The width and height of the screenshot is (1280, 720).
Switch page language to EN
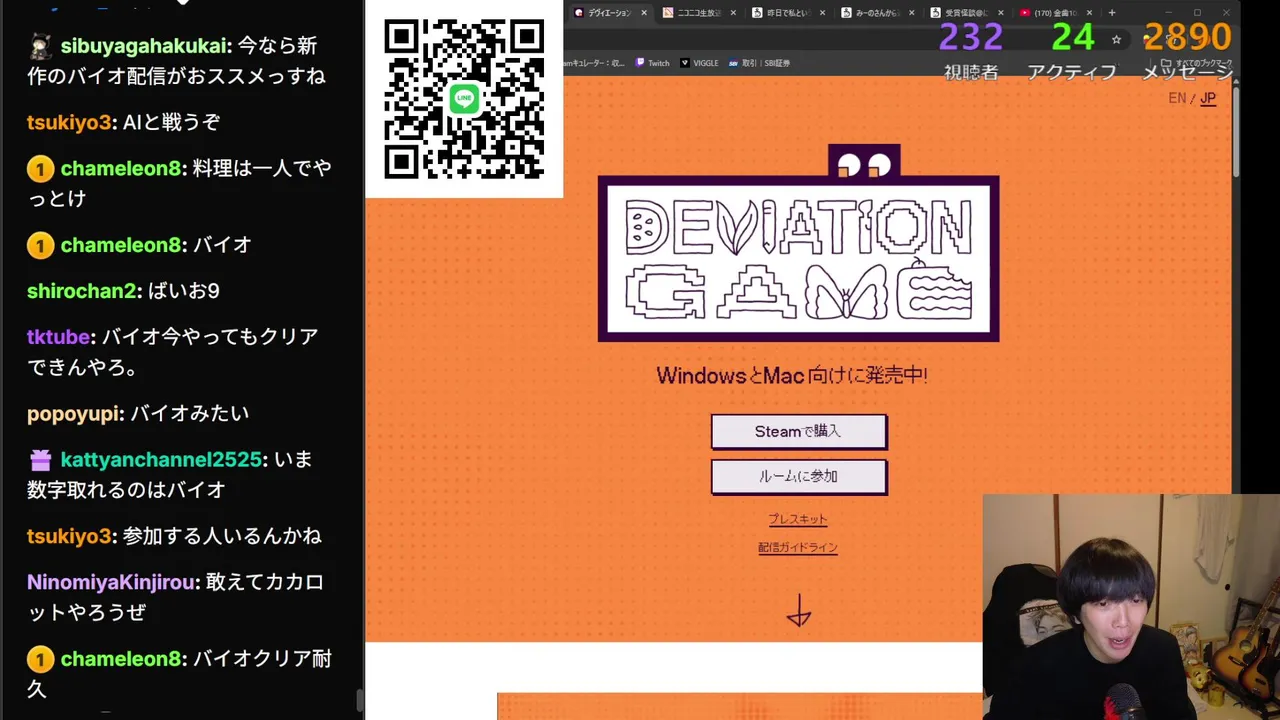click(x=1177, y=98)
